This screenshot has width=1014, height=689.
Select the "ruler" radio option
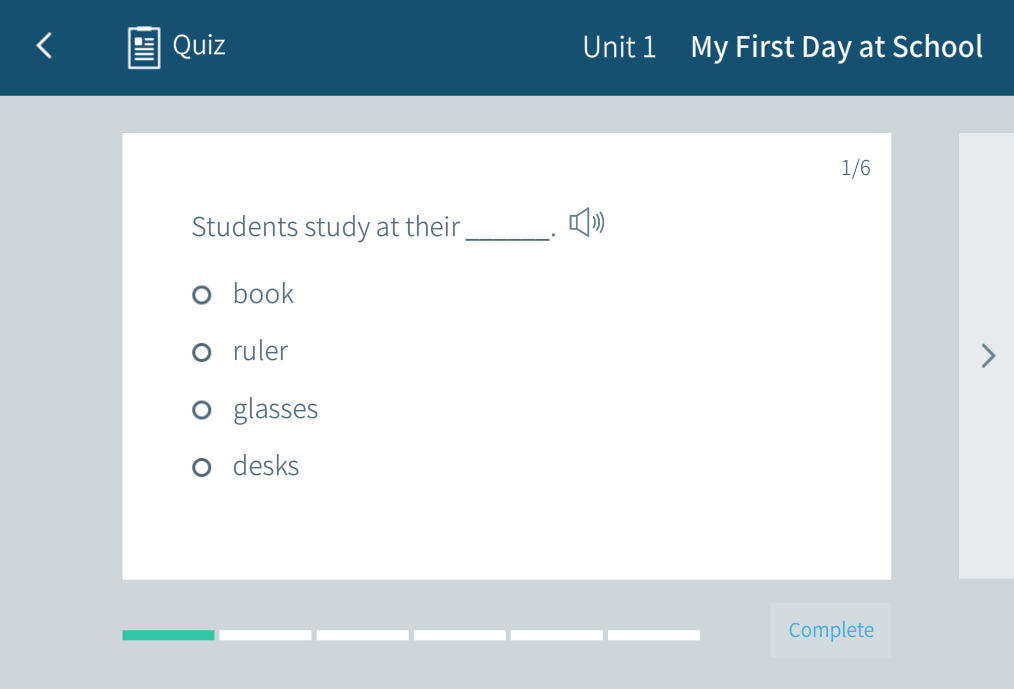click(202, 352)
